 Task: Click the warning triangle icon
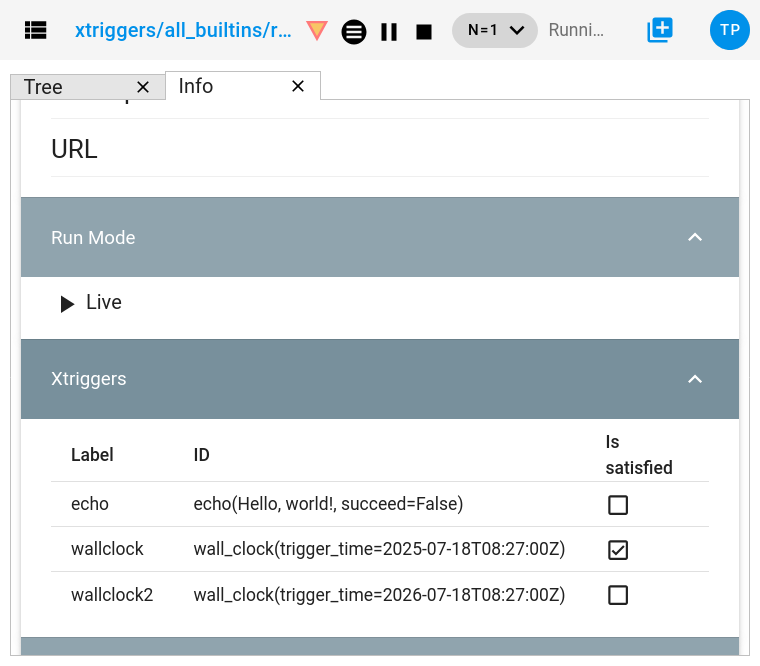point(316,30)
